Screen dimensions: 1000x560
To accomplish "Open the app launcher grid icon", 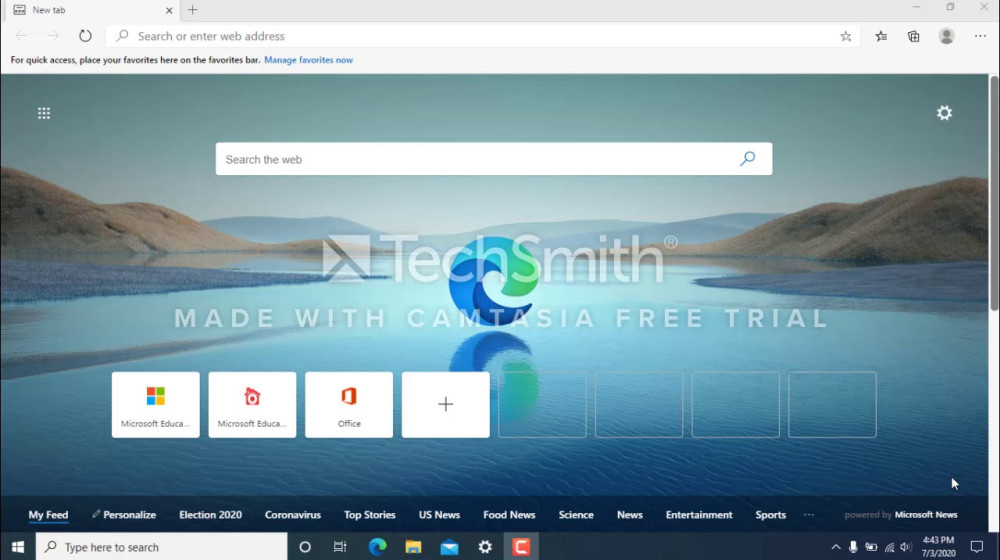I will (x=44, y=114).
